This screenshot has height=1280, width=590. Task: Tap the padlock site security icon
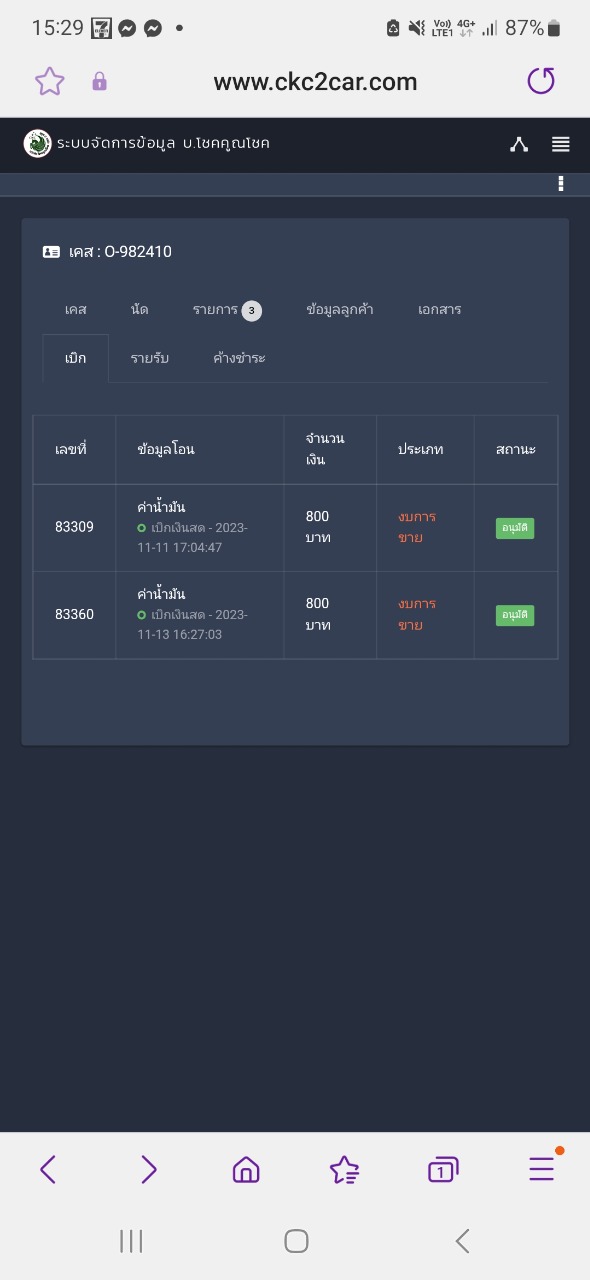pos(99,82)
